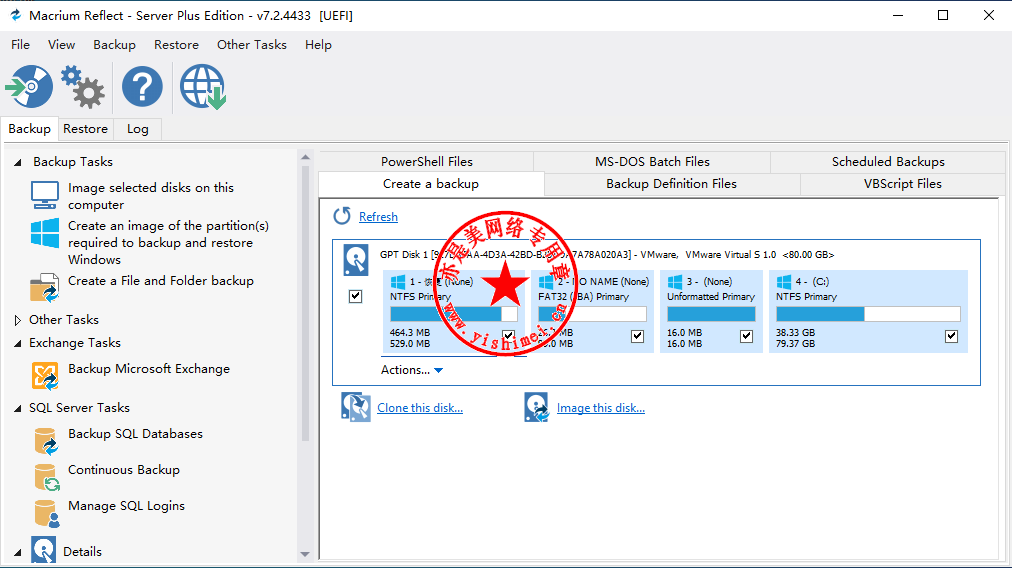The width and height of the screenshot is (1012, 568).
Task: Open the File menu
Action: pos(20,45)
